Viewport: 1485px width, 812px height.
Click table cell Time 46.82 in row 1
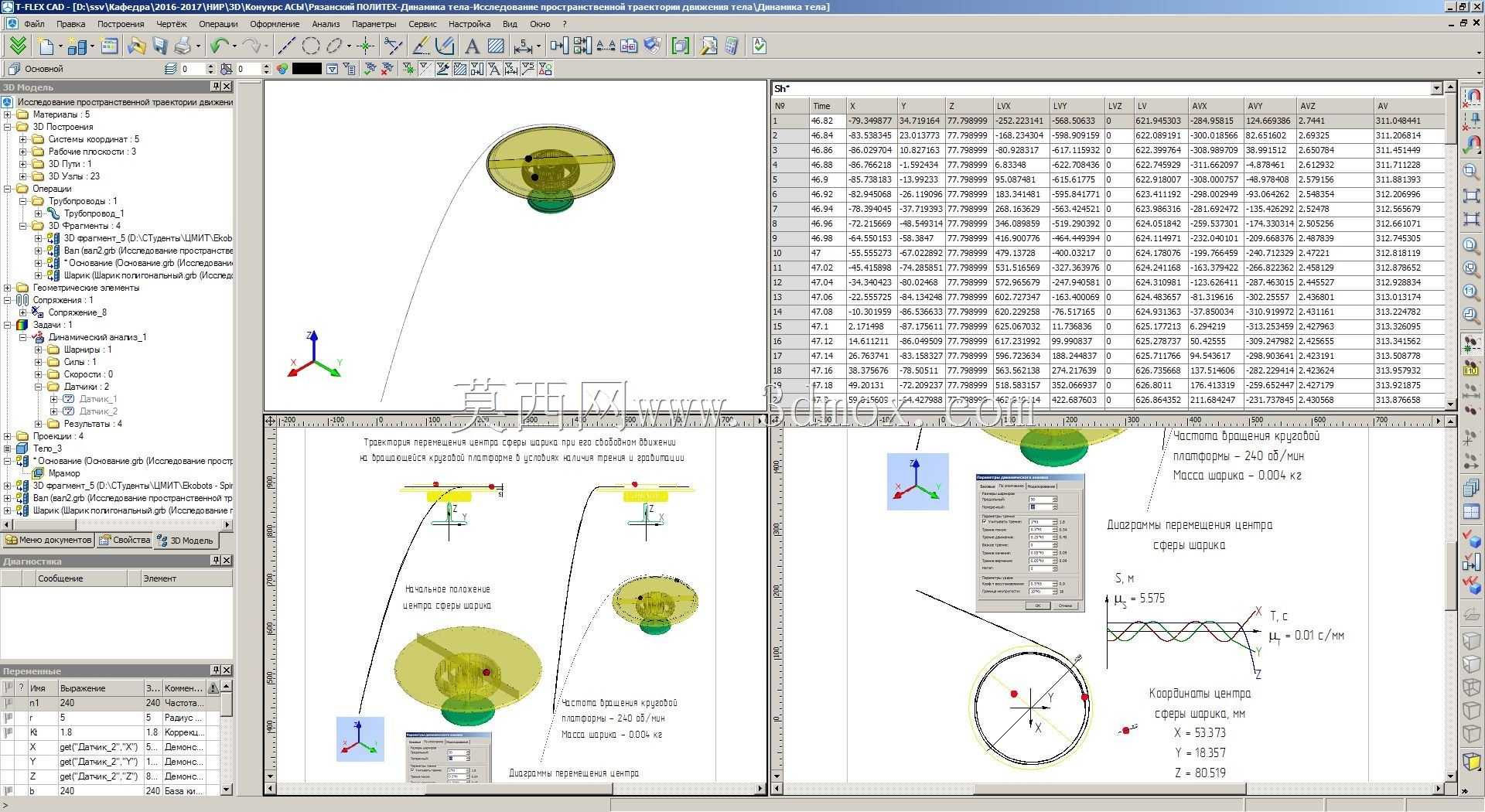(x=826, y=121)
